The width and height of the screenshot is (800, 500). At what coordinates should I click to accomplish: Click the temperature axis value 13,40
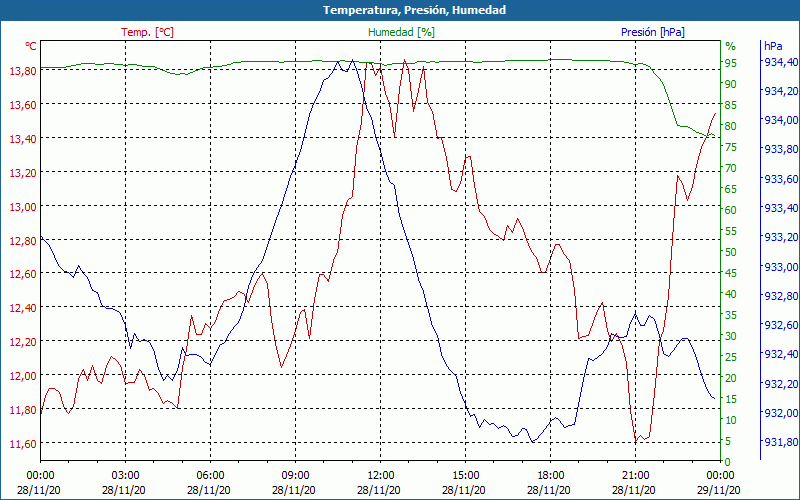click(x=23, y=139)
